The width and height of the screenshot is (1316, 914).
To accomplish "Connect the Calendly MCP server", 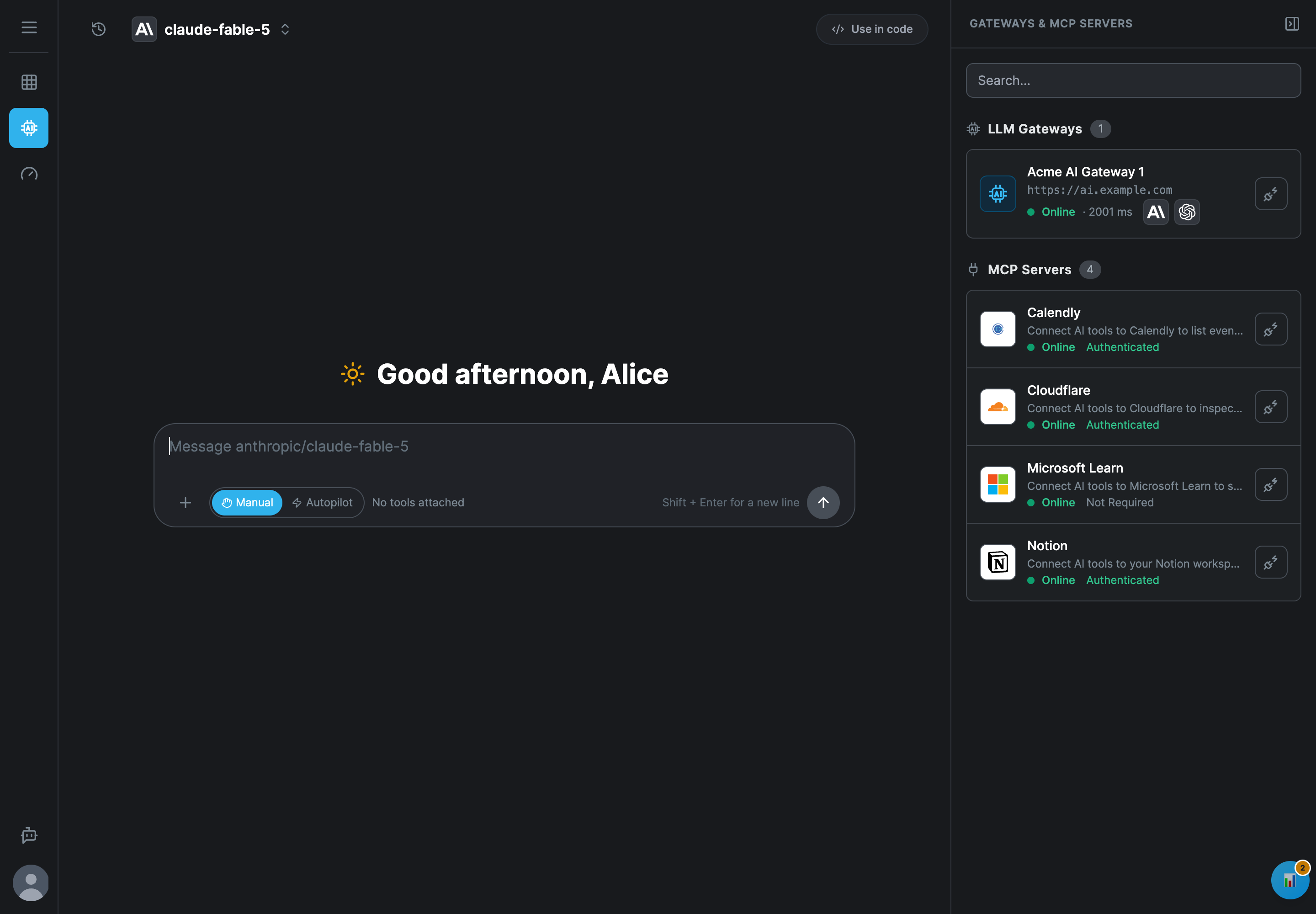I will (1271, 329).
